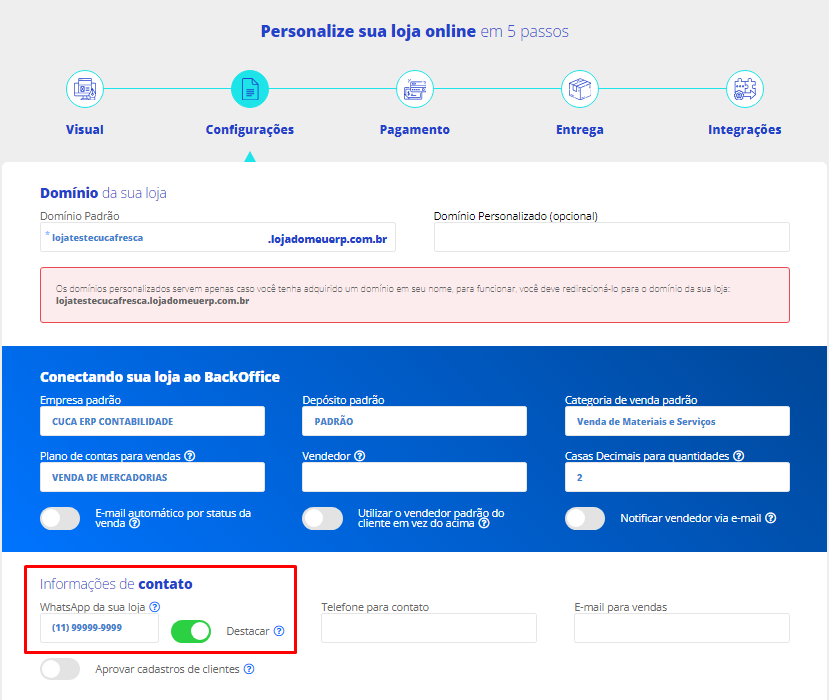Toggle Utilizar o vendedor padrão do cliente

pyautogui.click(x=323, y=518)
